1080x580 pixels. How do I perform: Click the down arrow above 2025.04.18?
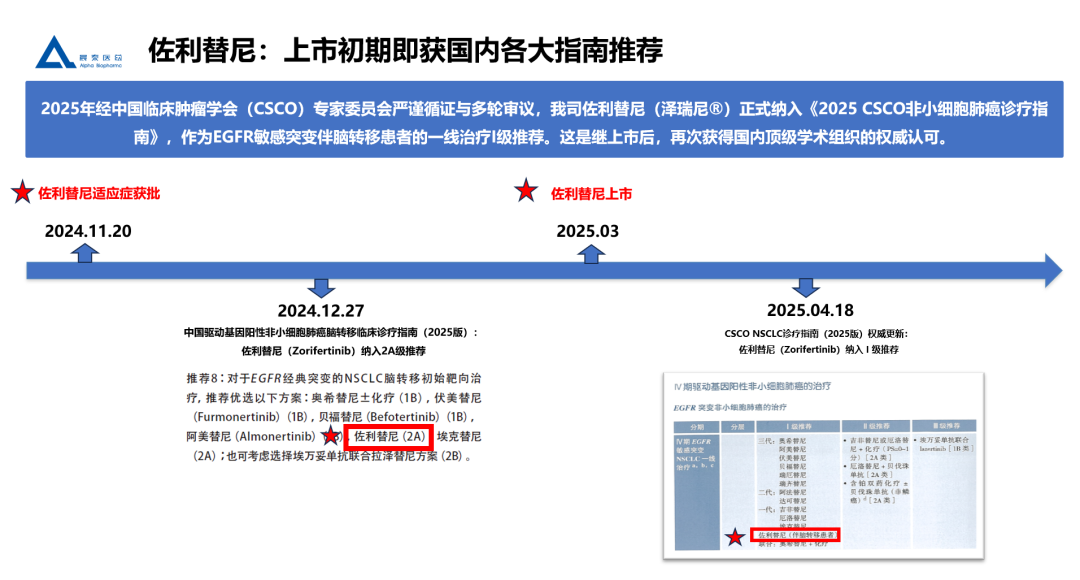pyautogui.click(x=805, y=287)
